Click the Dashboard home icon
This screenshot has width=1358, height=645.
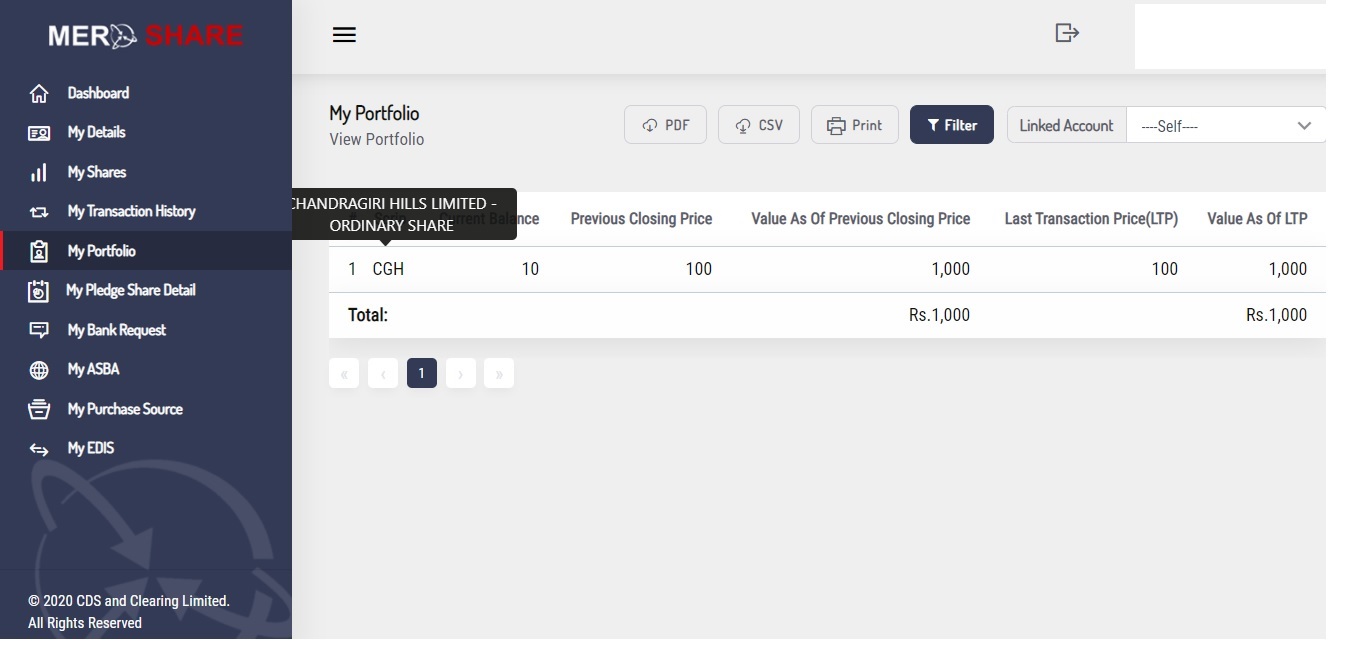[x=39, y=94]
